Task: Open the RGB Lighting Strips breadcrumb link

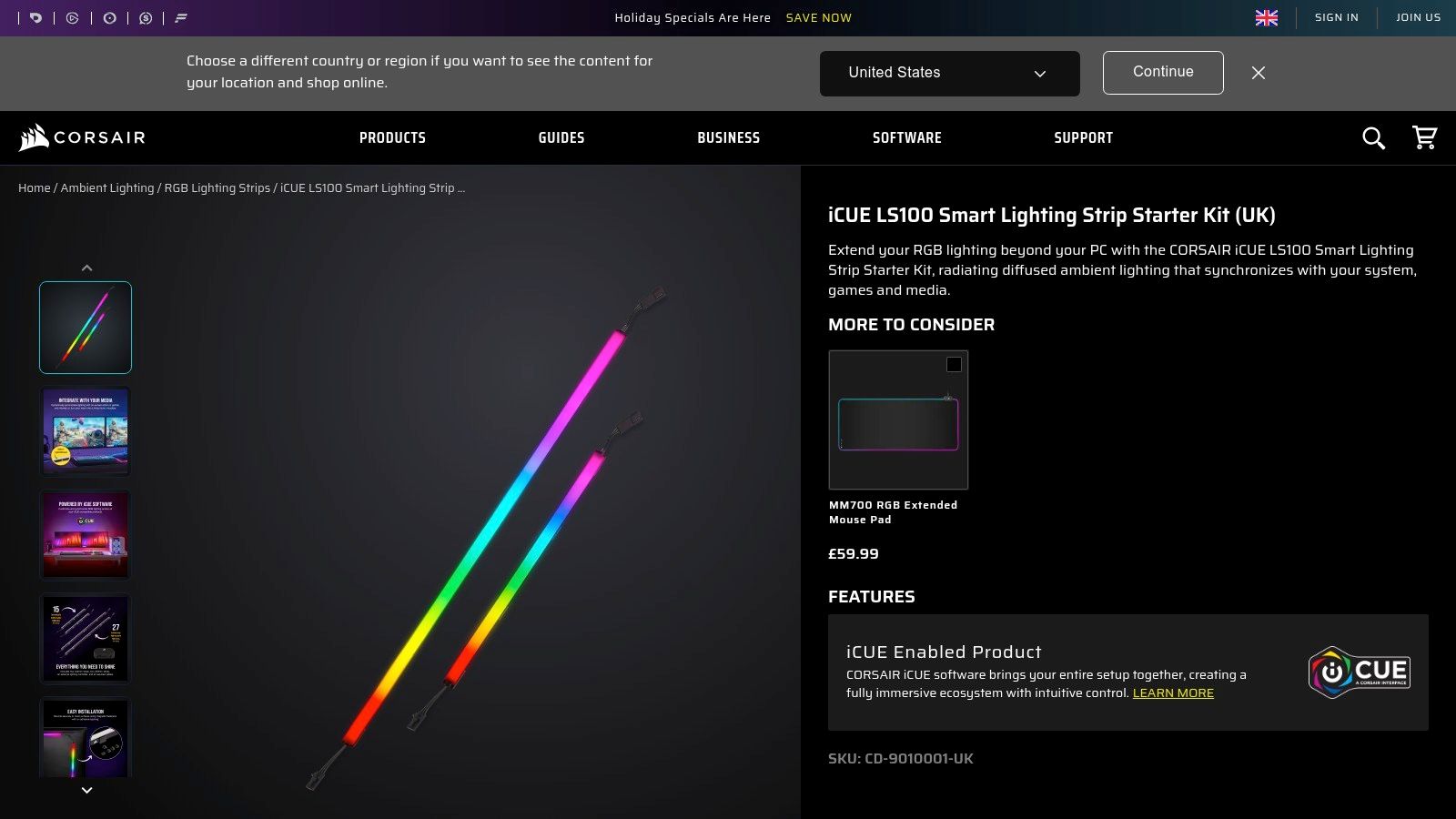Action: coord(217,187)
